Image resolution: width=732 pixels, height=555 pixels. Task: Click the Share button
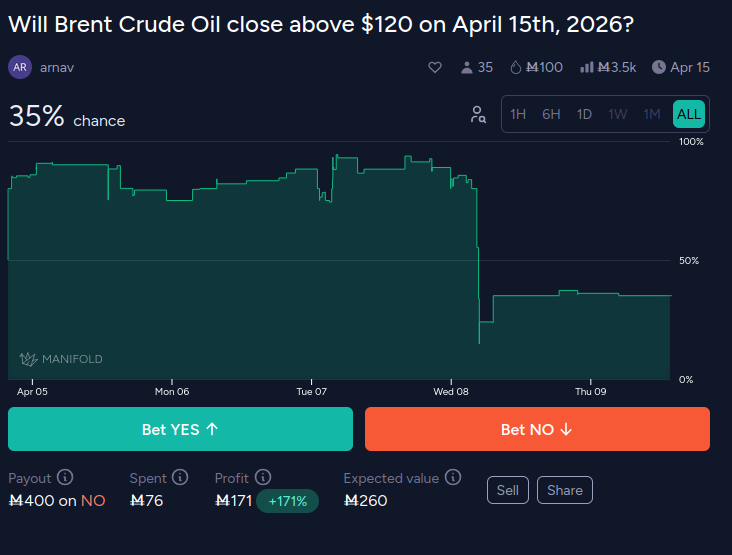click(x=565, y=490)
